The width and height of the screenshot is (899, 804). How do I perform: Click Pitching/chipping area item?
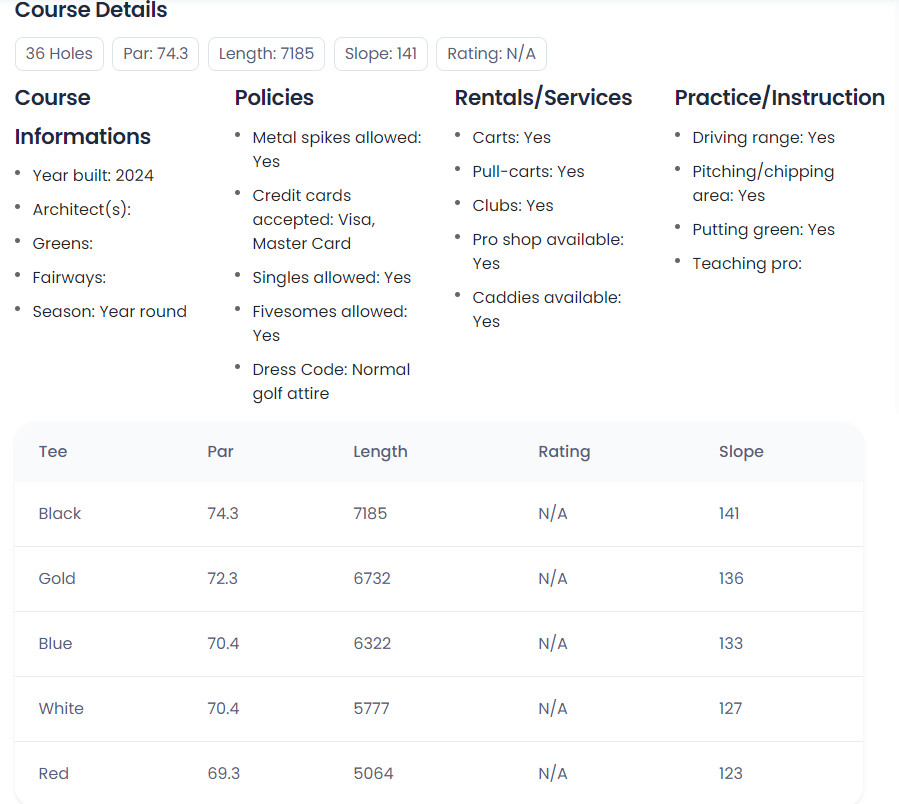[764, 184]
